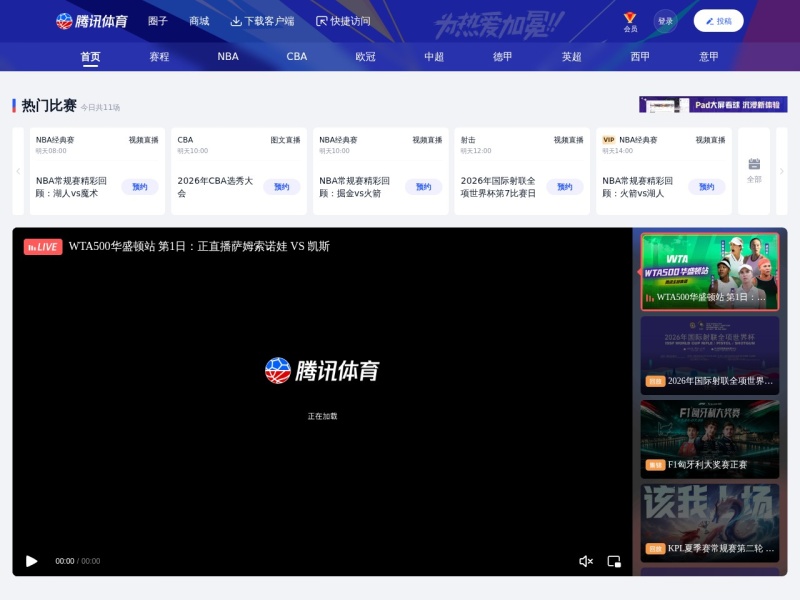Click the WTA500华盛顿站 live stream title
Viewport: 800px width, 600px height.
tap(199, 246)
